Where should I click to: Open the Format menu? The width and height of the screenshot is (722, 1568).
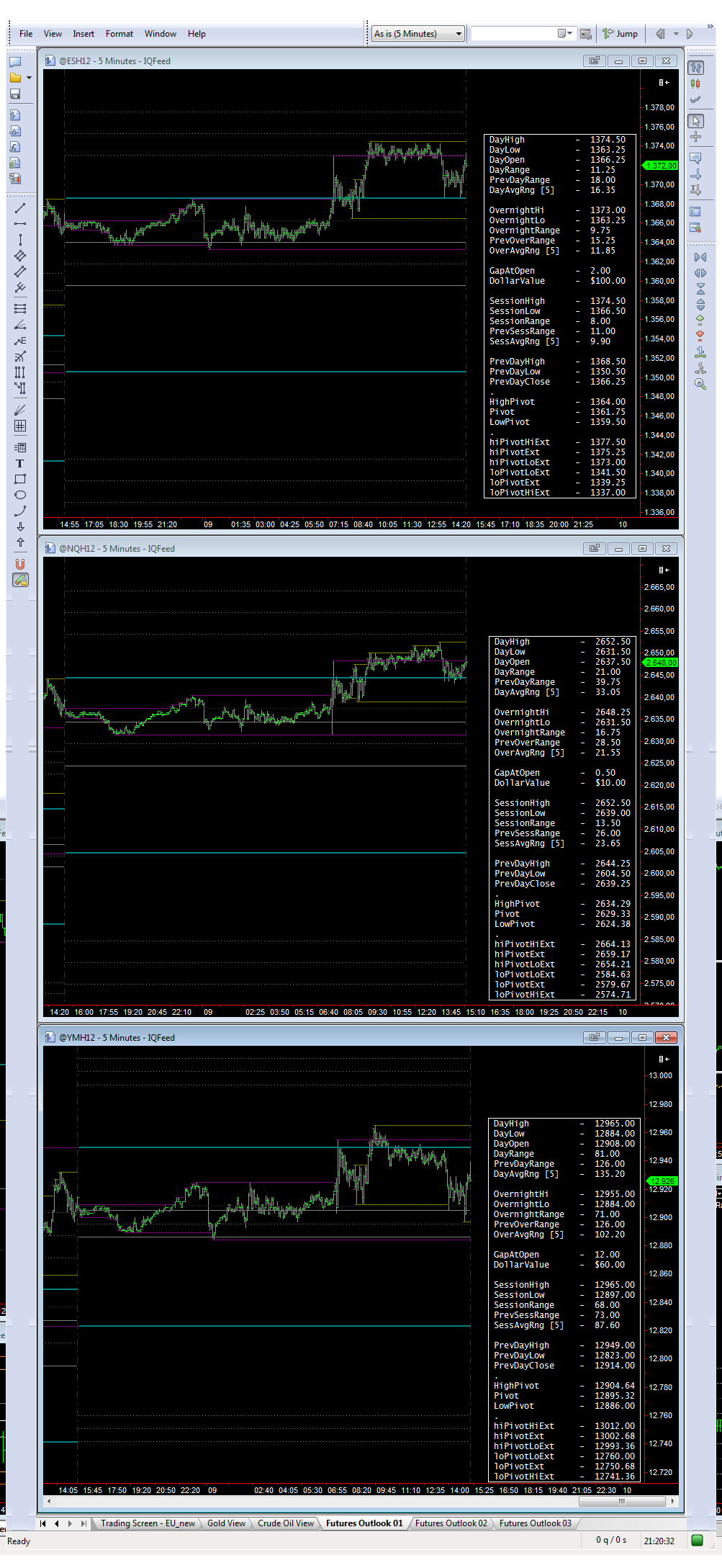[x=119, y=34]
